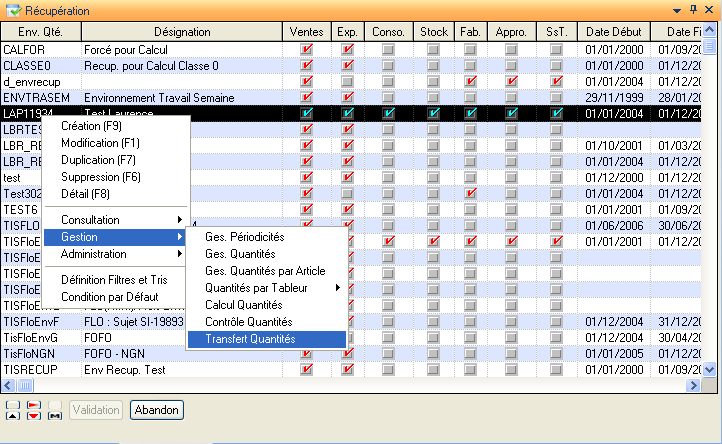Click the scroll-down arrow on the vertical scrollbar
This screenshot has width=722, height=444.
click(711, 369)
